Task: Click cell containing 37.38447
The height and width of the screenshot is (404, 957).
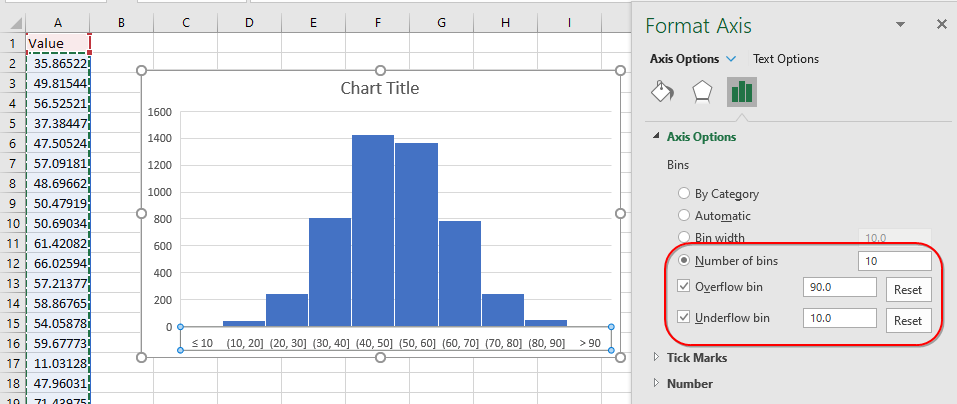Action: (x=58, y=123)
